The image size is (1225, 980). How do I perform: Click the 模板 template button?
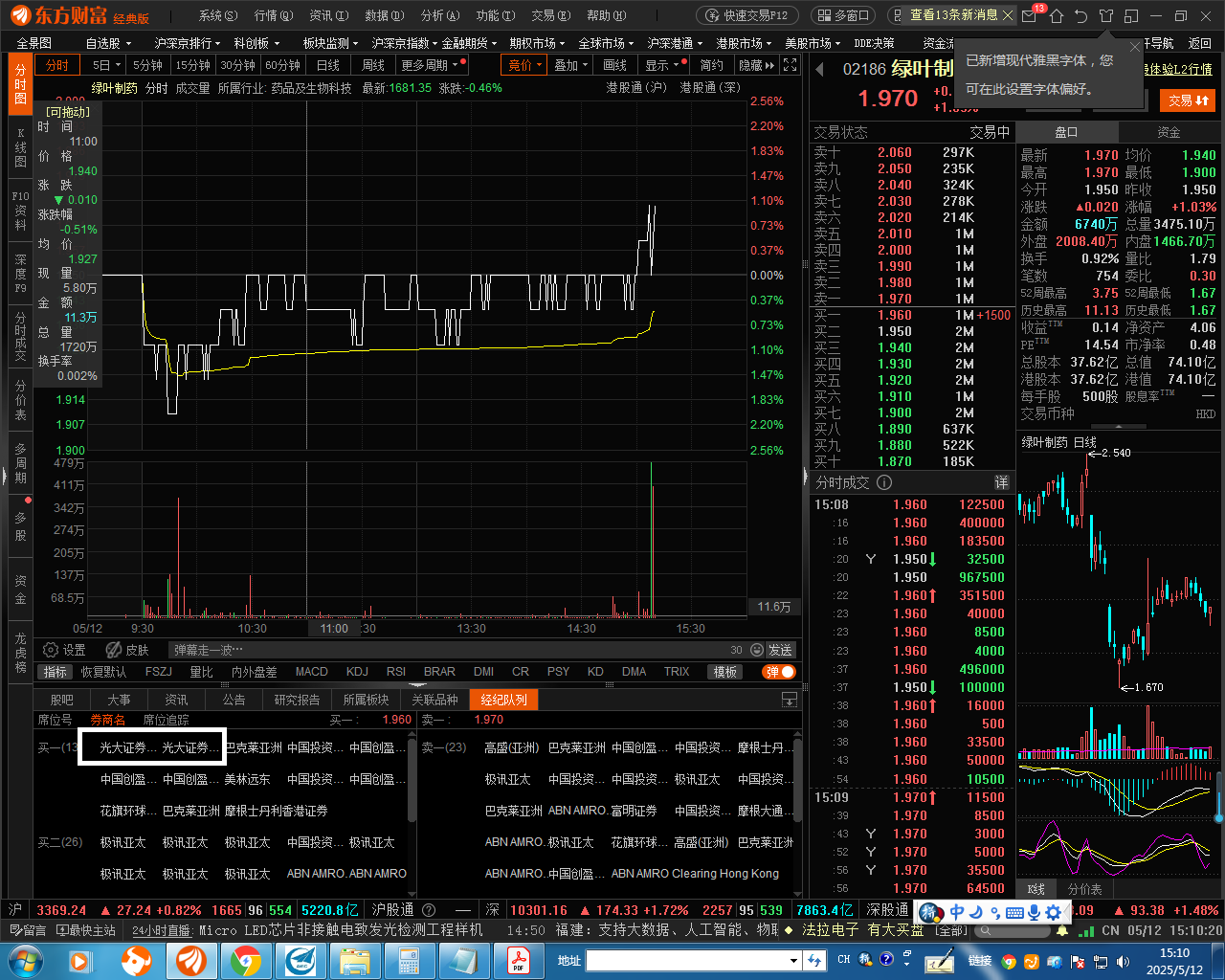724,672
